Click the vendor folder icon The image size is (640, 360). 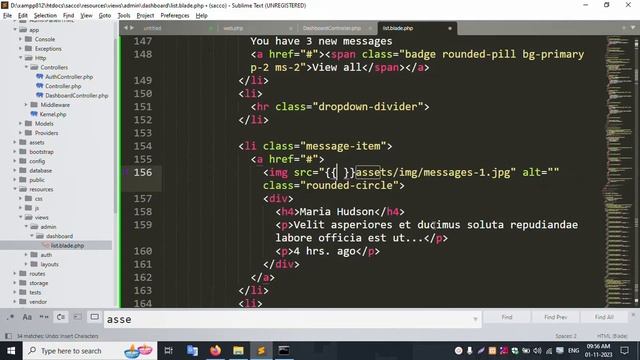(x=23, y=302)
